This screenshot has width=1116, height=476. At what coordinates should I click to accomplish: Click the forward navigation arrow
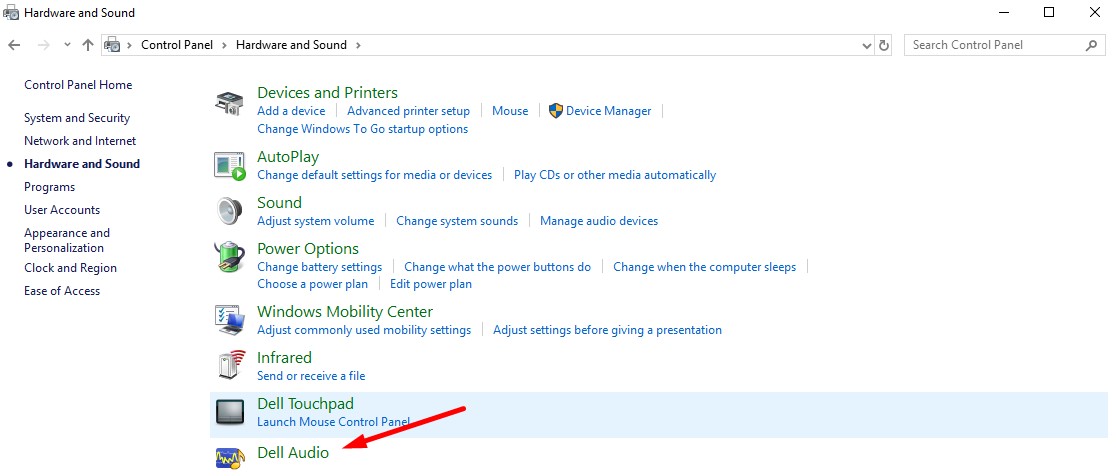43,45
